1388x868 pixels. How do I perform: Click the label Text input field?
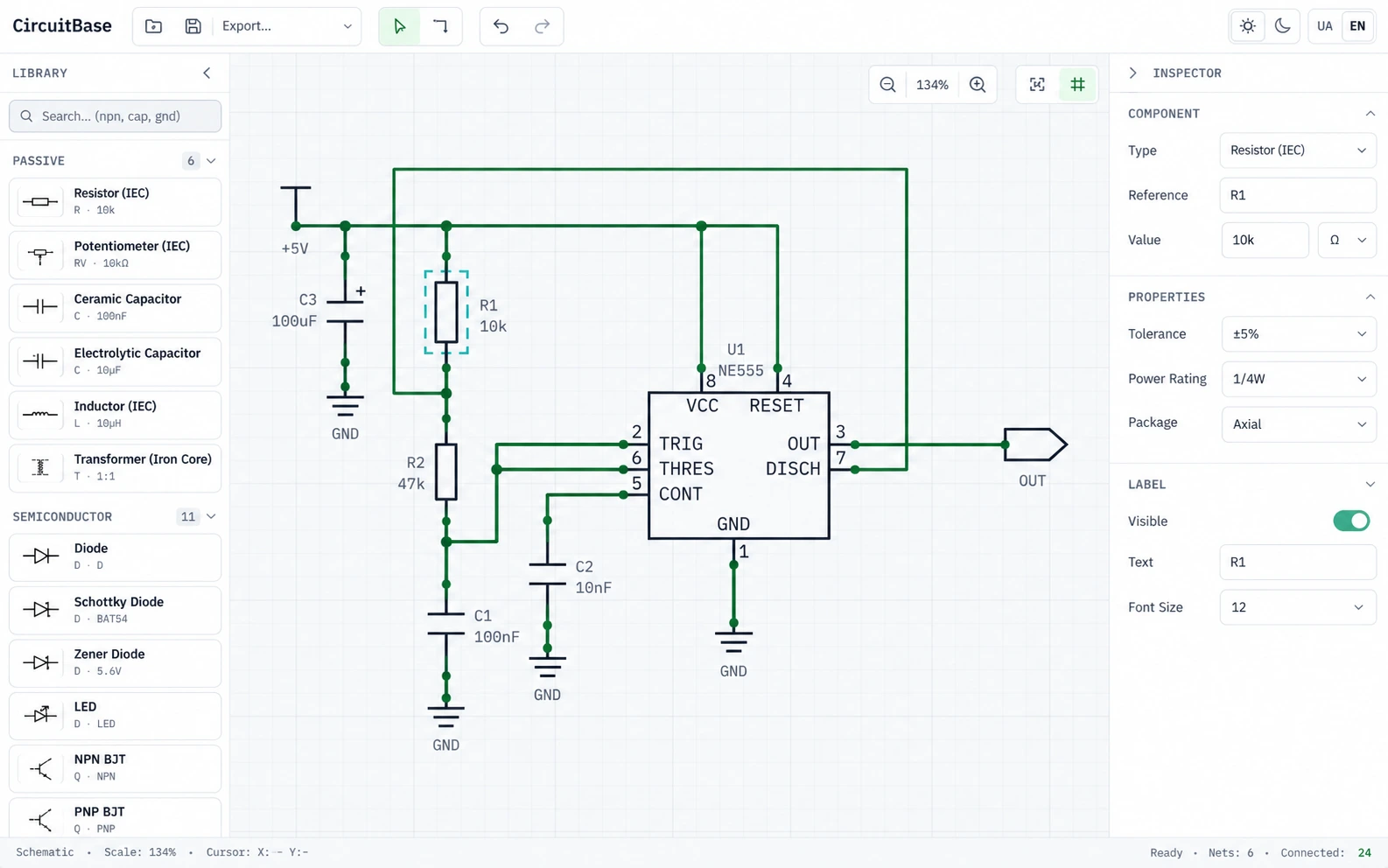point(1297,563)
